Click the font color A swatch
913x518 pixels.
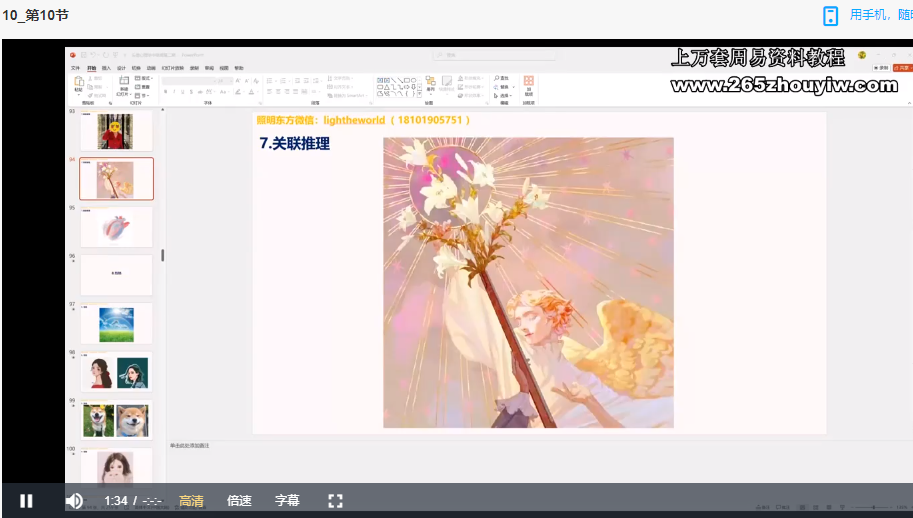[252, 91]
